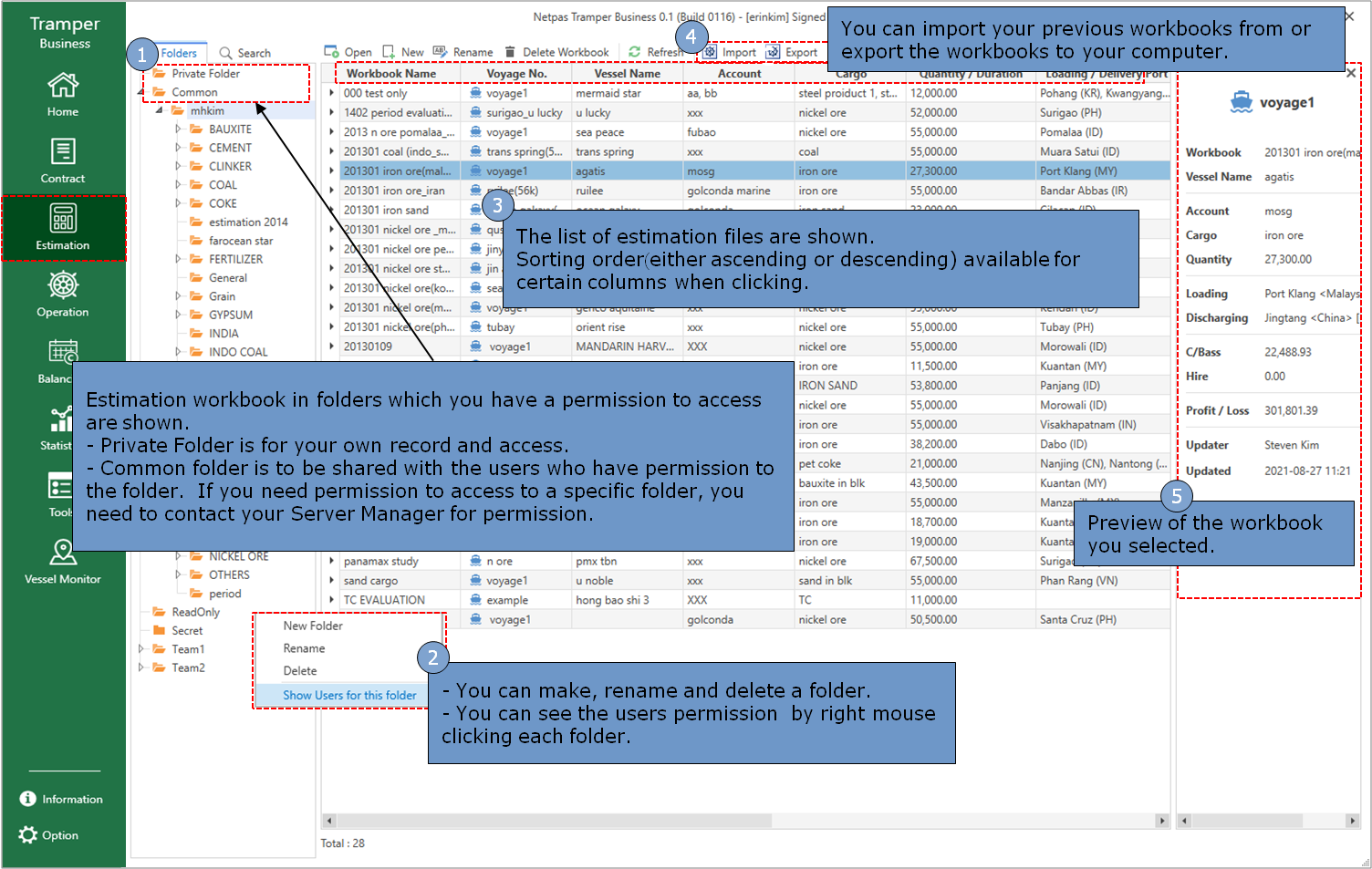Screen dimensions: 1372x869
Task: Sort by Voyage No. column
Action: [516, 74]
